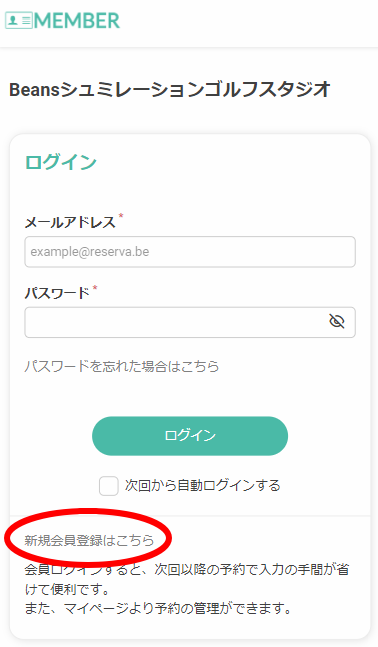Screen dimensions: 378x647
Task: Open the 新規会員登録はこちら link
Action: (x=89, y=540)
